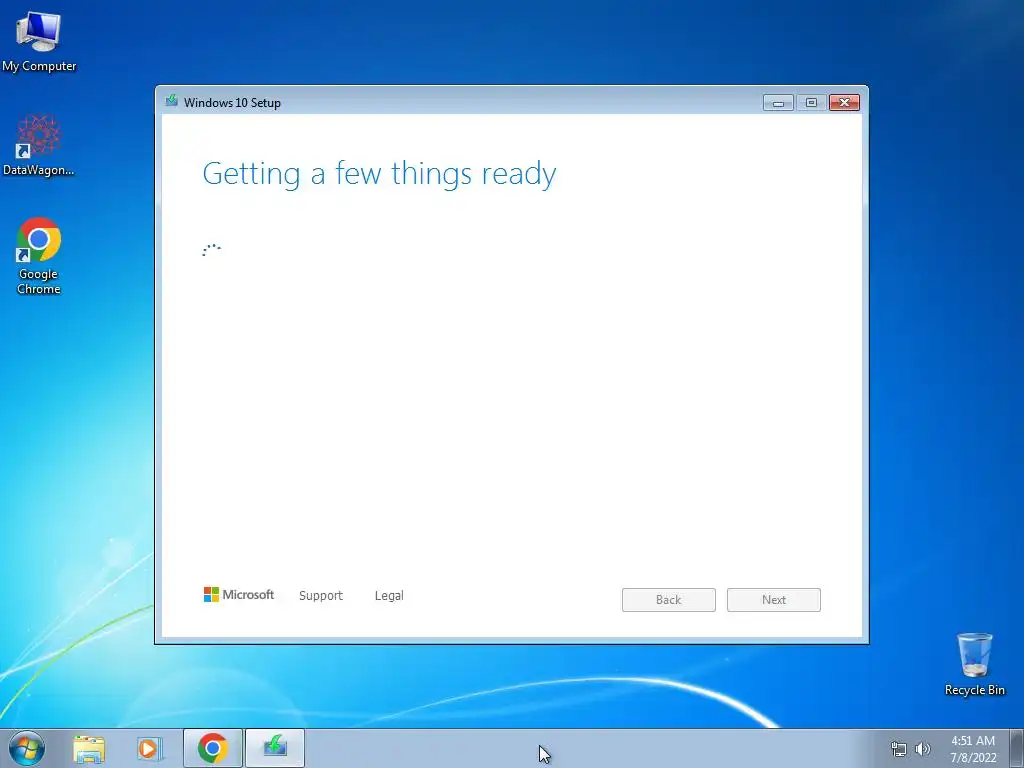The height and width of the screenshot is (768, 1024).
Task: Switch to Chrome in taskbar
Action: [x=212, y=748]
